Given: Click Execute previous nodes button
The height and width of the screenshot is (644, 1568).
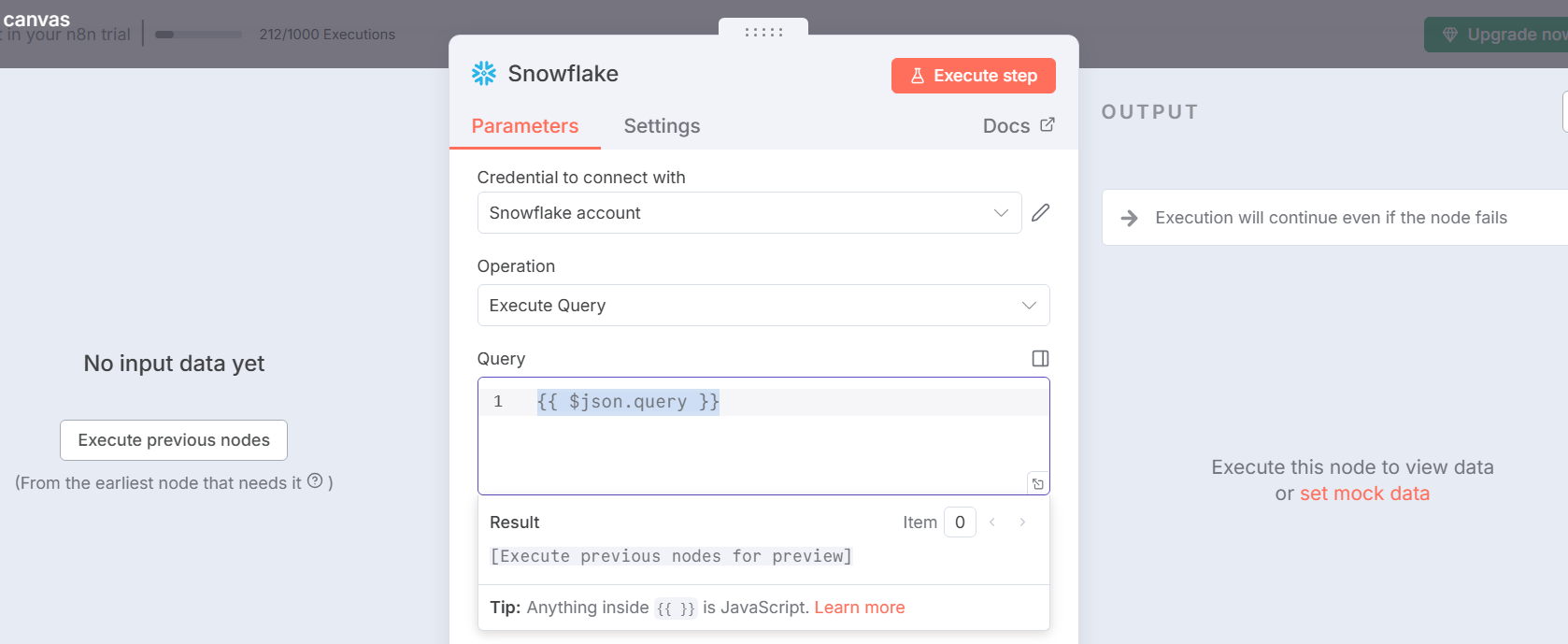Looking at the screenshot, I should coord(174,440).
